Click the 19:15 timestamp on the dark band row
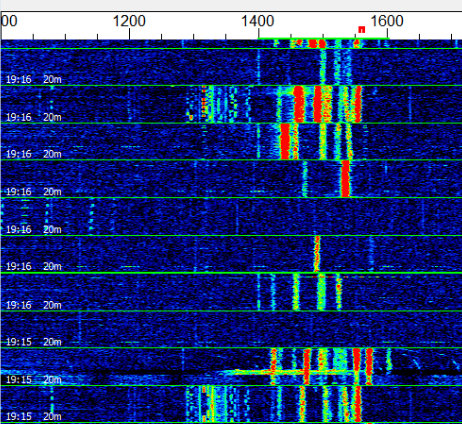This screenshot has width=462, height=424. [19, 379]
